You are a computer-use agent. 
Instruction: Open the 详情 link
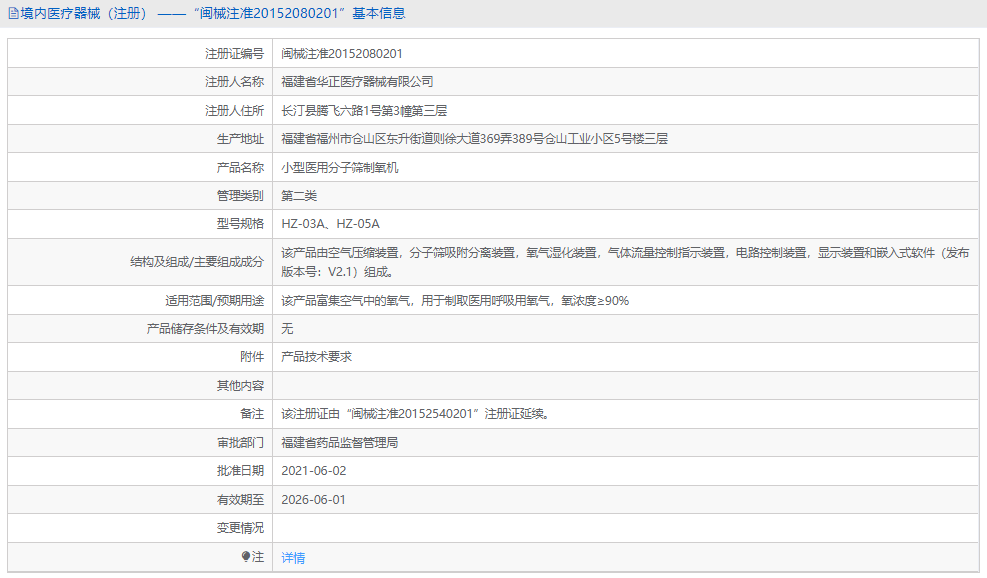pos(293,557)
